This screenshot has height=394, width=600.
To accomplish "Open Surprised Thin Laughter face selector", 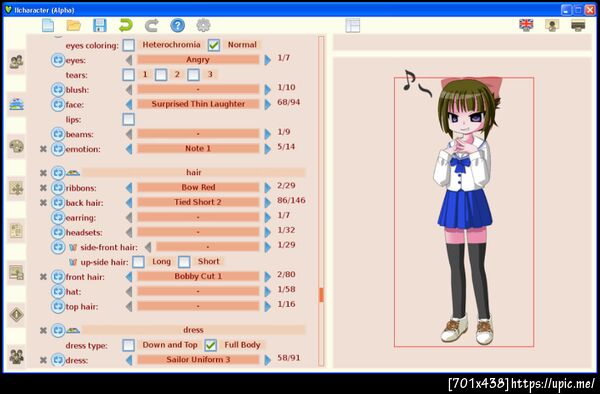I will 198,104.
